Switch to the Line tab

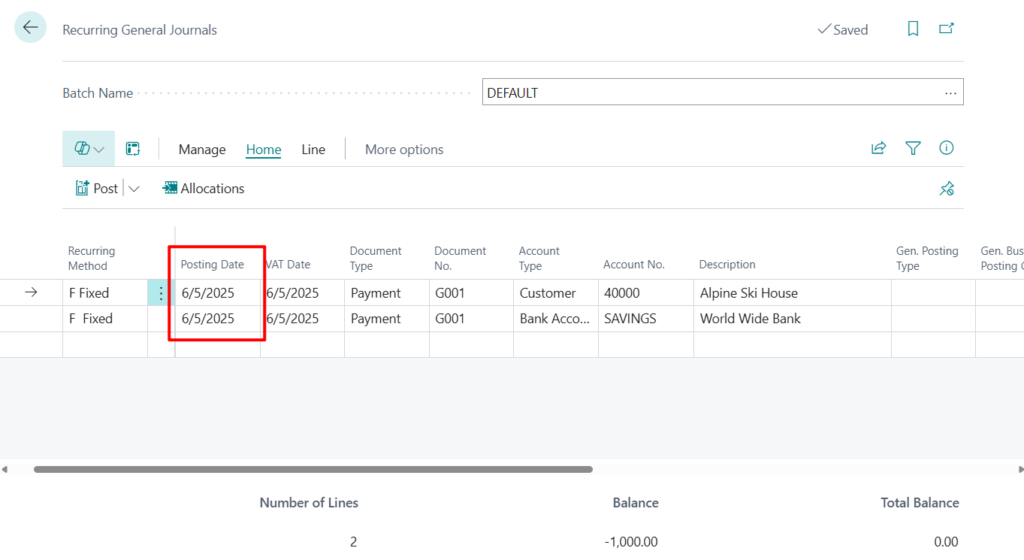click(x=313, y=149)
